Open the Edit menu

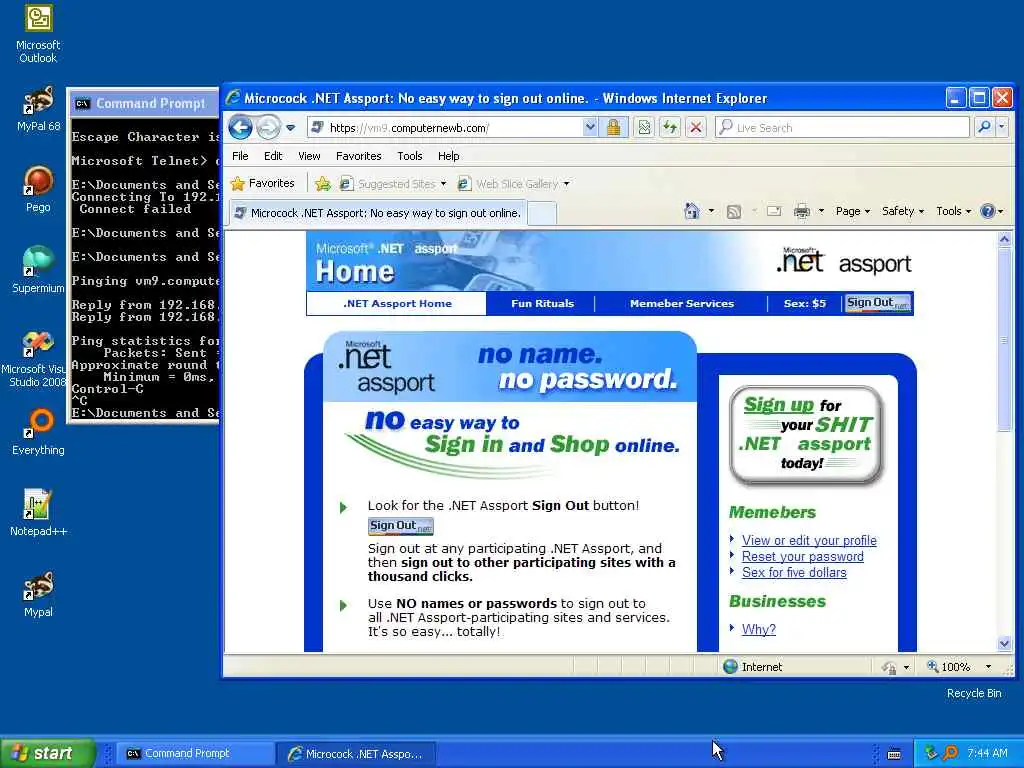tap(273, 156)
